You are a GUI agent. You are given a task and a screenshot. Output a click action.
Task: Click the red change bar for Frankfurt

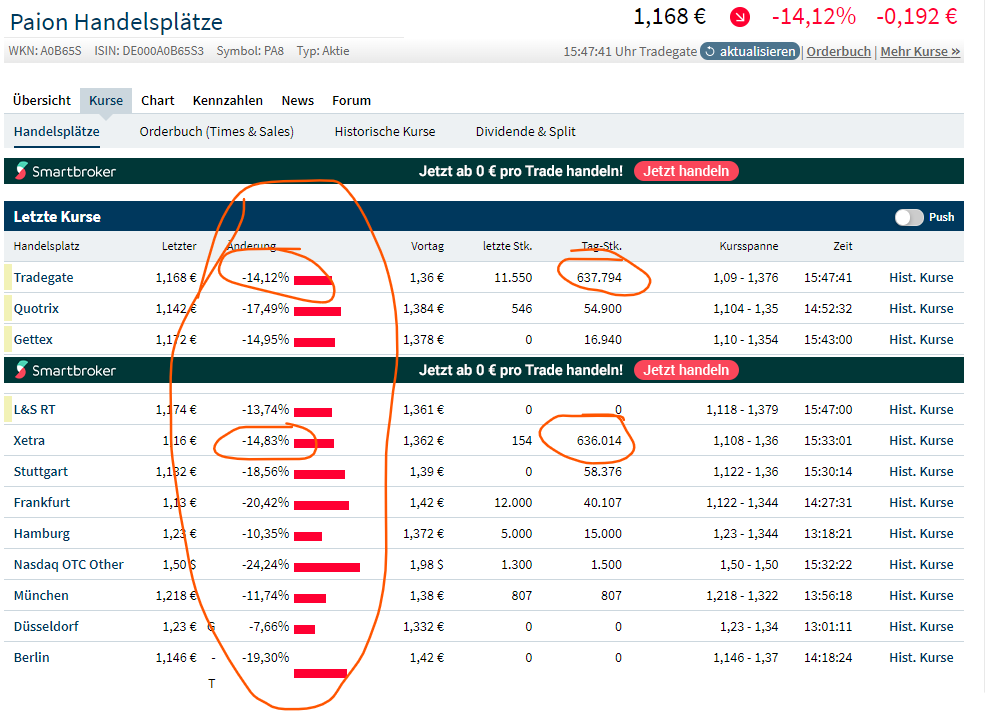click(x=321, y=505)
